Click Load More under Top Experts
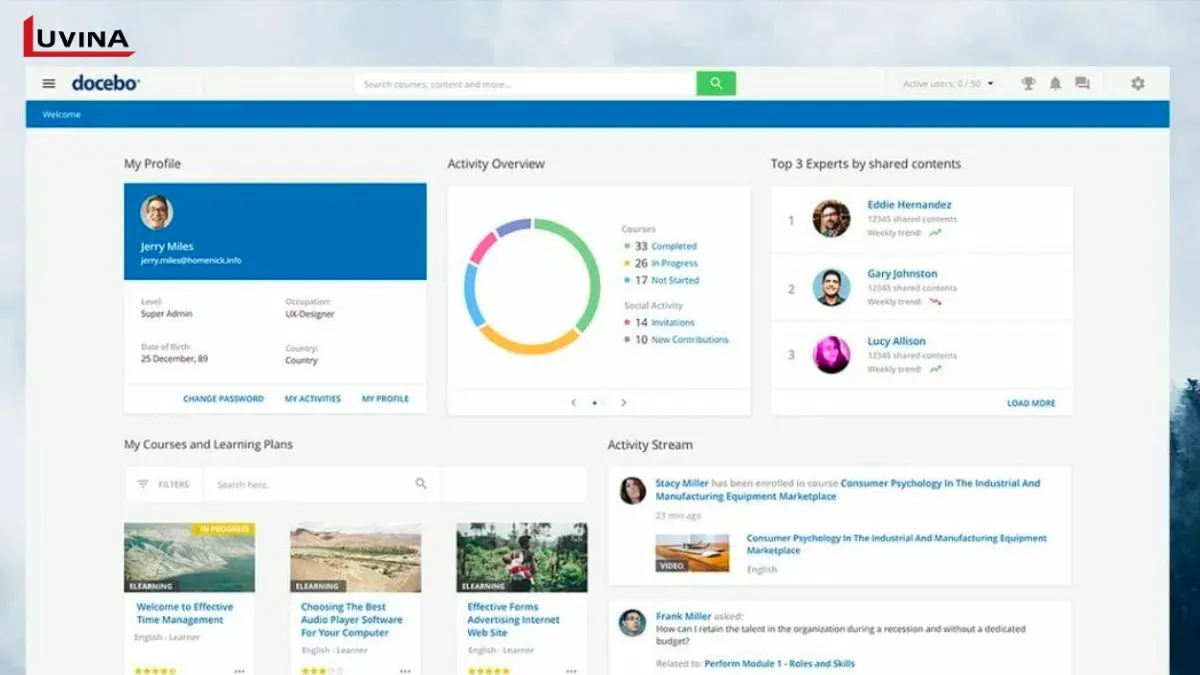Screen dimensions: 1200x675 point(1030,403)
